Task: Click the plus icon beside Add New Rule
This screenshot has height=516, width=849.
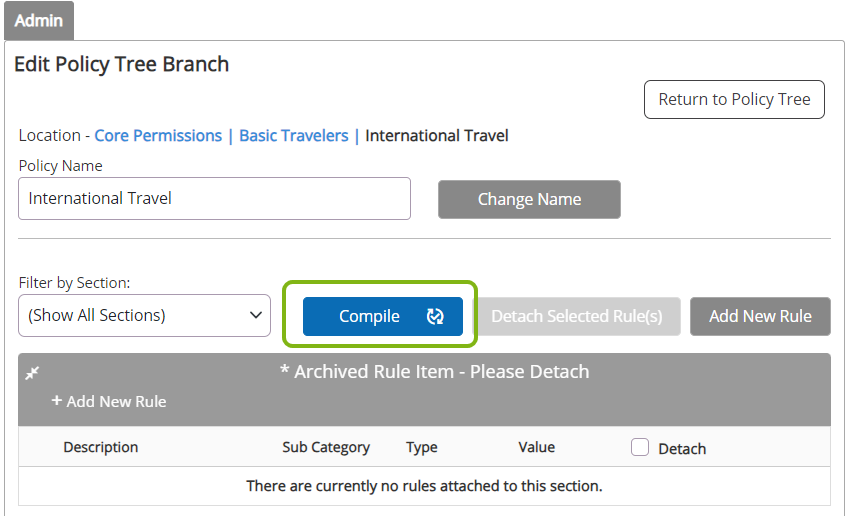Action: click(56, 401)
